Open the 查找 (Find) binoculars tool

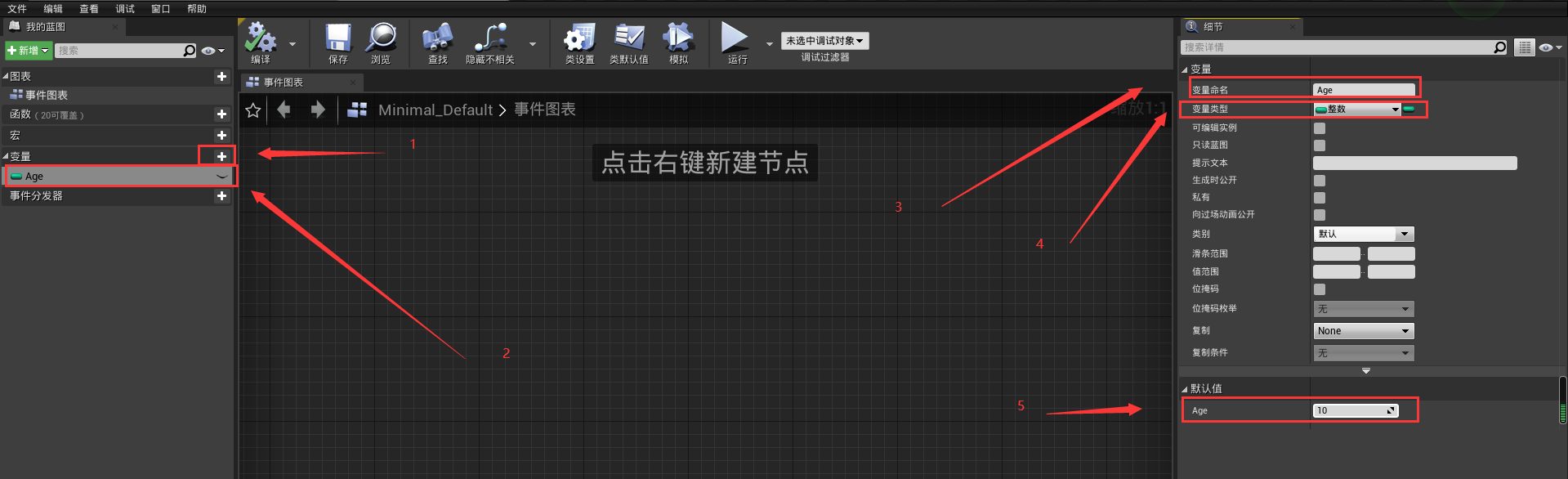tap(437, 38)
